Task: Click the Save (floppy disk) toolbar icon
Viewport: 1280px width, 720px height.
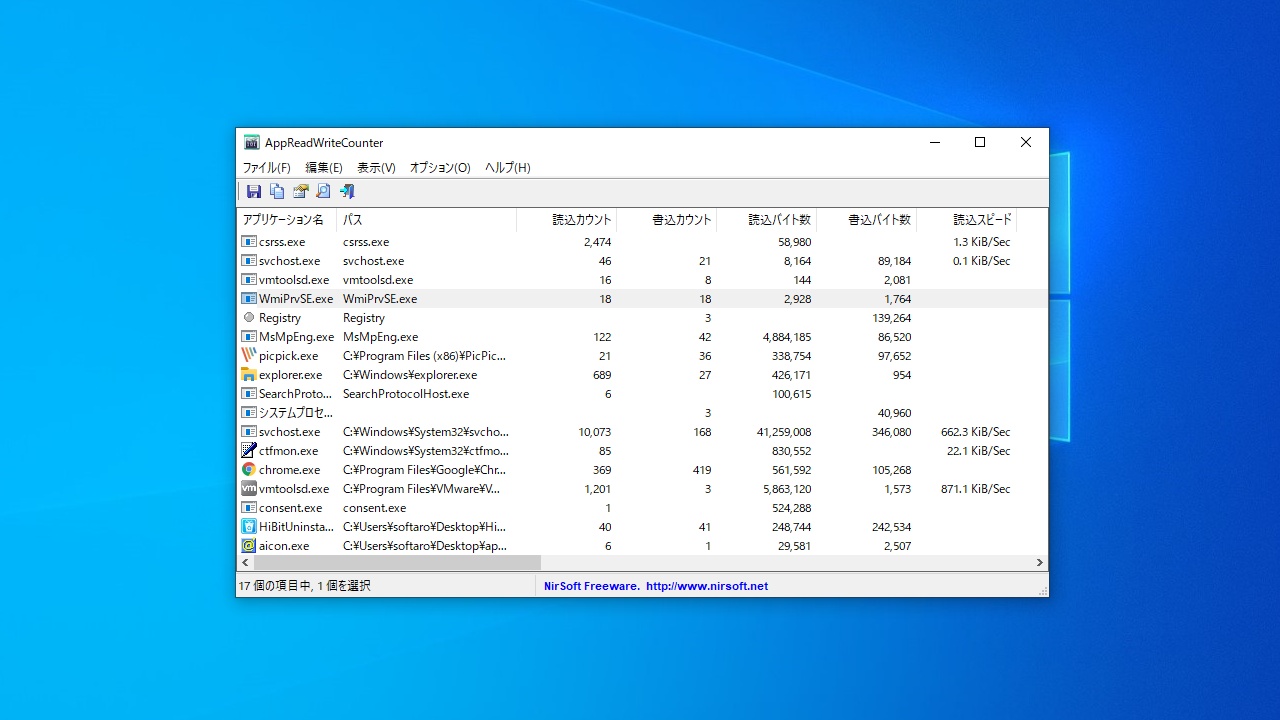Action: pos(254,192)
